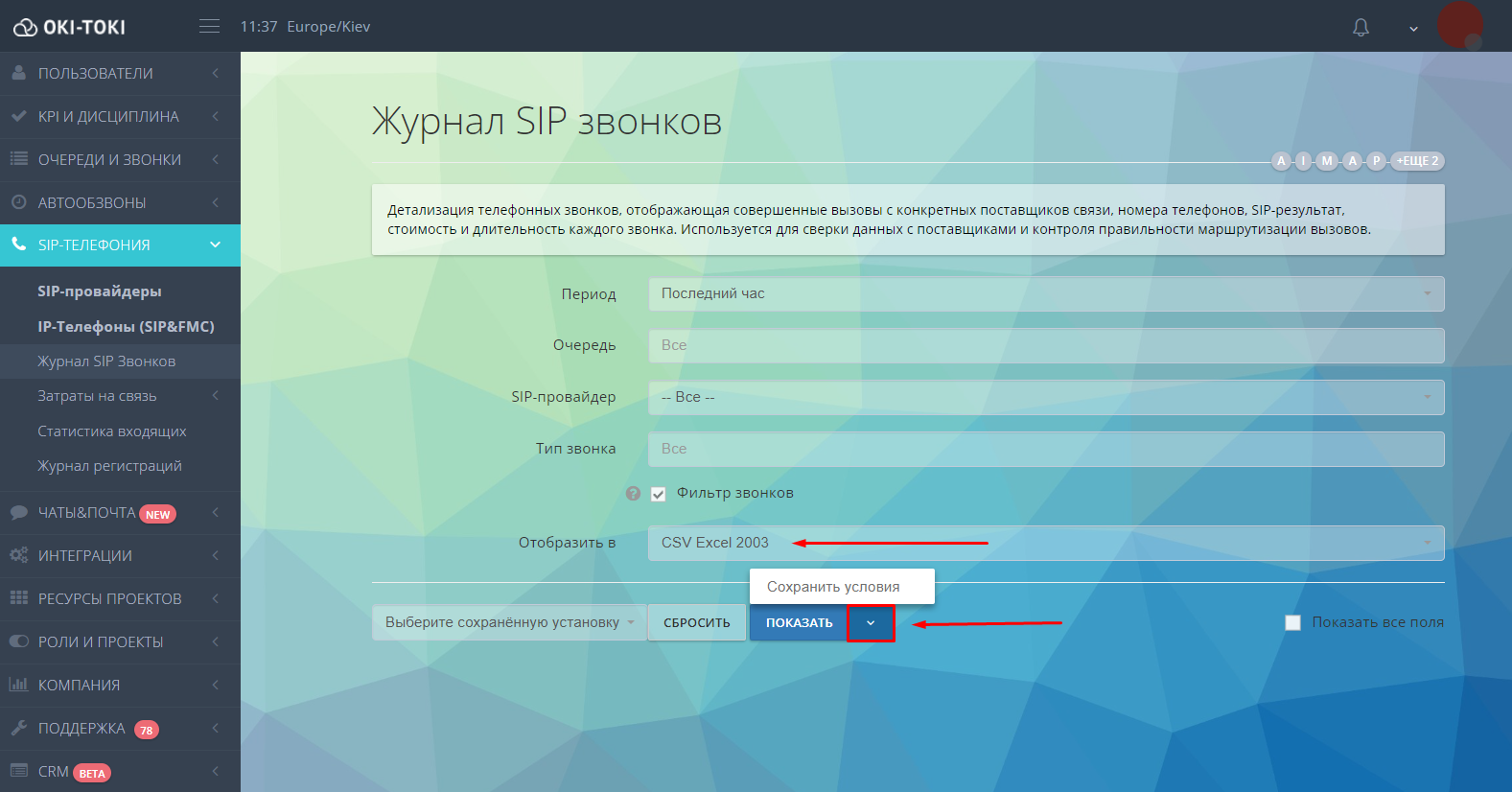Open Журнал регистраций link
Viewport: 1512px width, 792px height.
[109, 466]
